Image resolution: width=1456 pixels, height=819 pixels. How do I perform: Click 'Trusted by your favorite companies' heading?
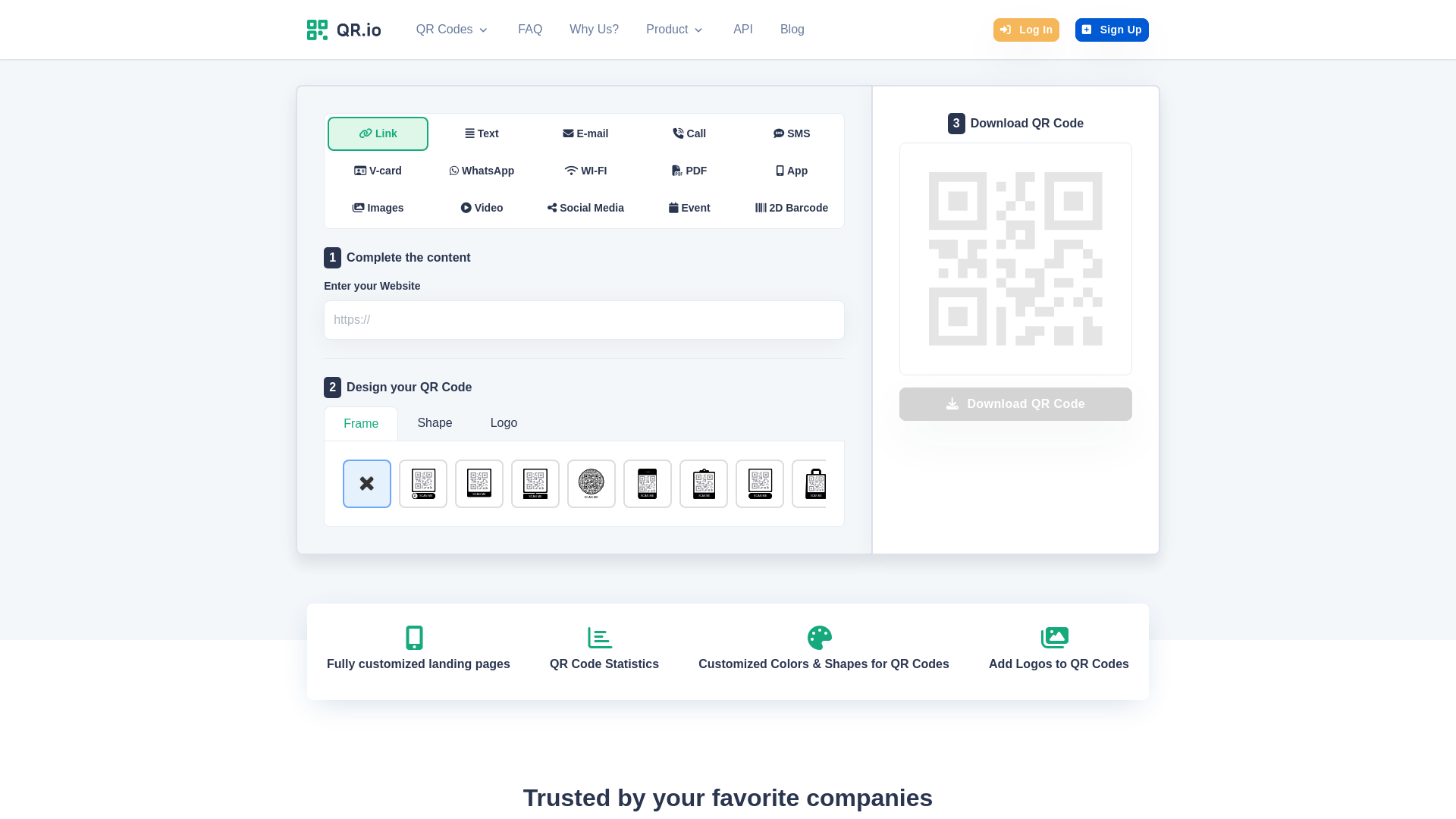click(x=728, y=798)
